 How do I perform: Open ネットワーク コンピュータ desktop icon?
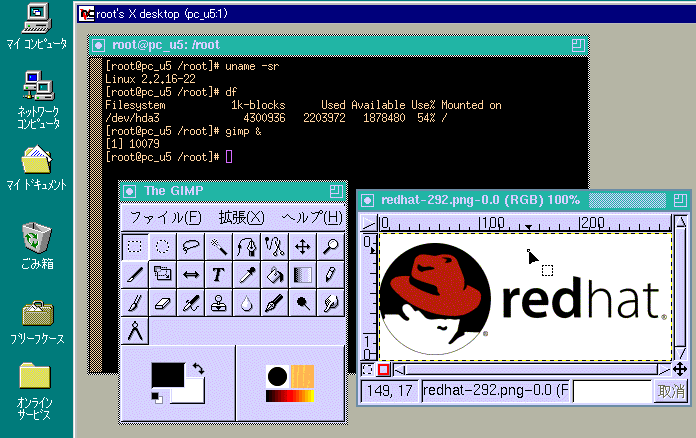pyautogui.click(x=38, y=100)
